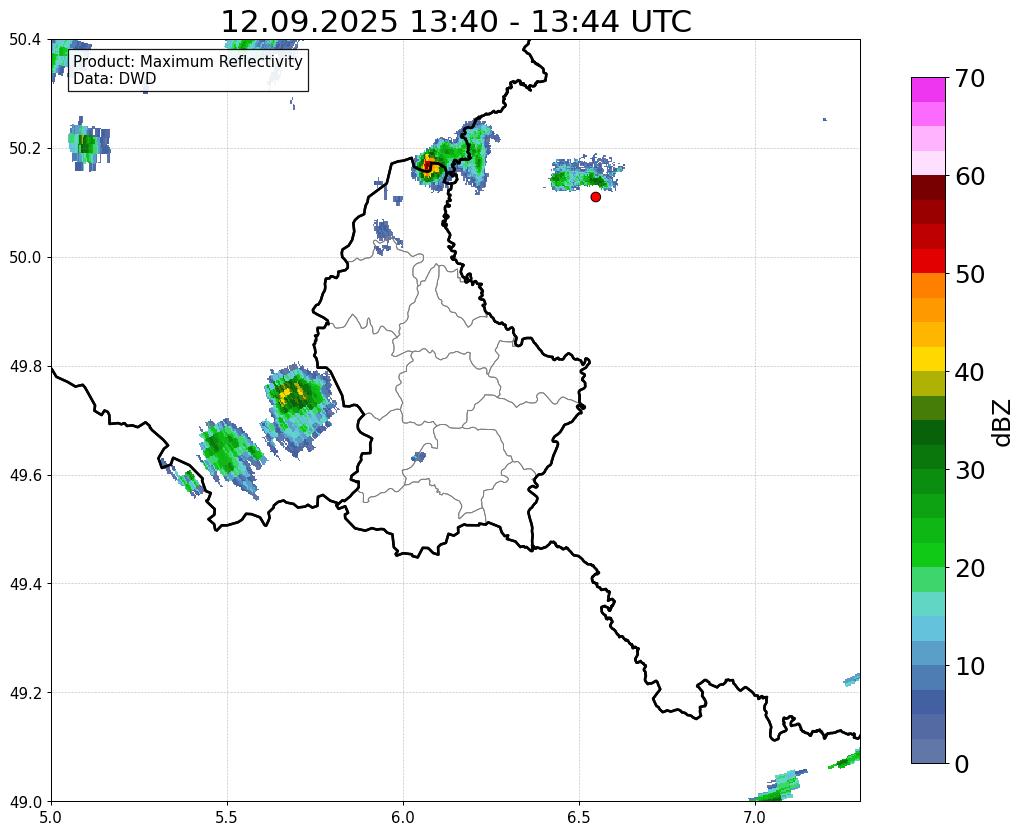Click the longitude tick label 5.5
This screenshot has height=834, width=1023.
tap(227, 817)
